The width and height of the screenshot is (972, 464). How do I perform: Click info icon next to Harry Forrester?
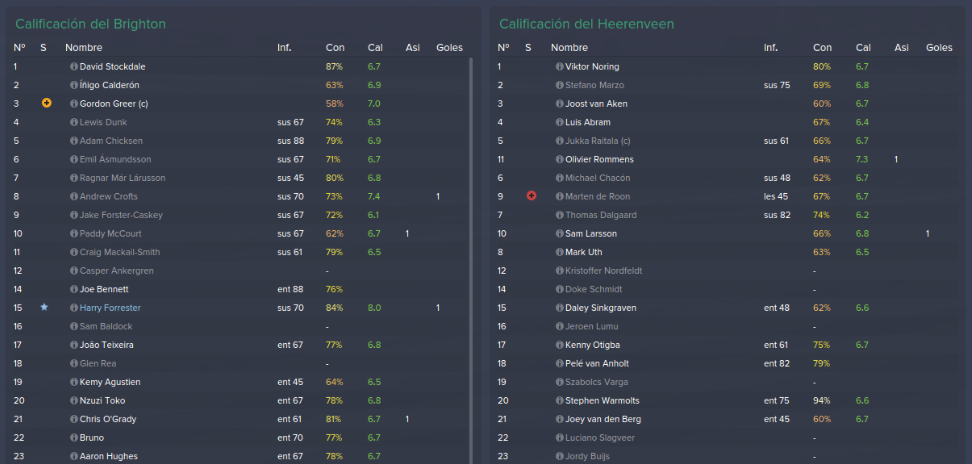[x=74, y=308]
